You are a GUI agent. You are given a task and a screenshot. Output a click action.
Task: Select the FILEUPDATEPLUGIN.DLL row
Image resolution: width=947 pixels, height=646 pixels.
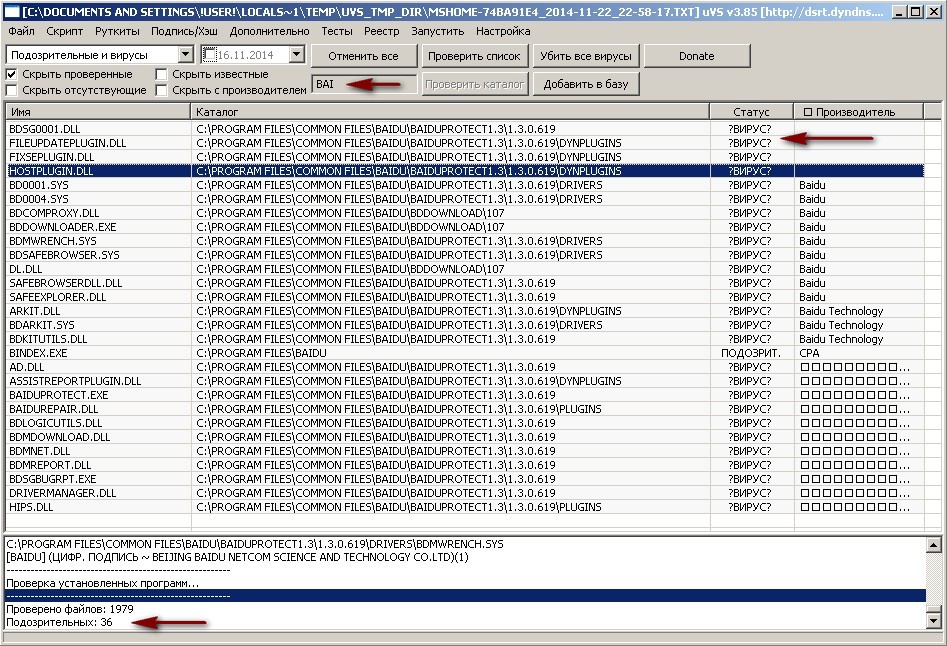(x=464, y=143)
